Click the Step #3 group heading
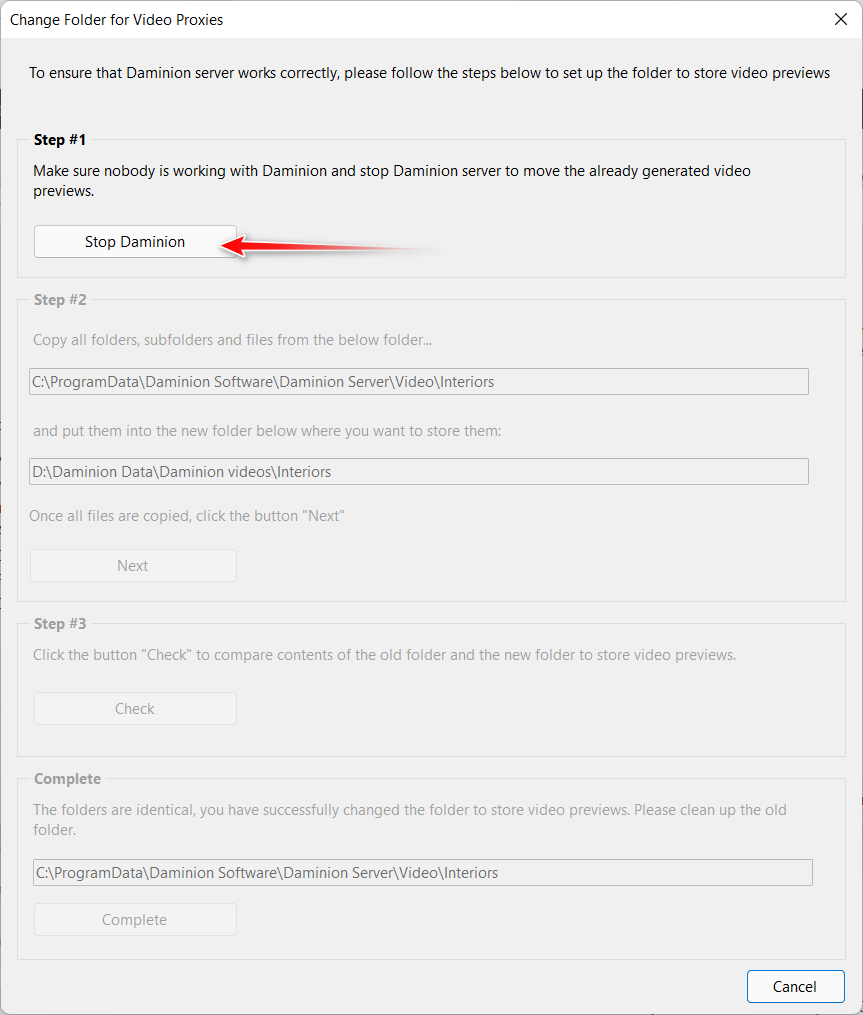This screenshot has width=863, height=1015. point(60,623)
